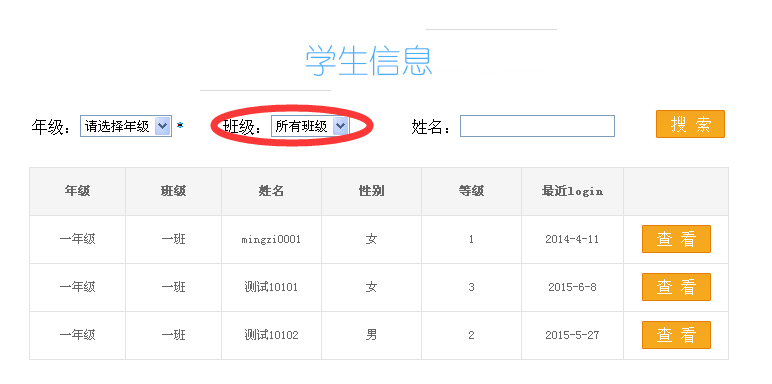Click the 姓名 column header
Viewport: 772px width, 384px height.
click(x=271, y=191)
